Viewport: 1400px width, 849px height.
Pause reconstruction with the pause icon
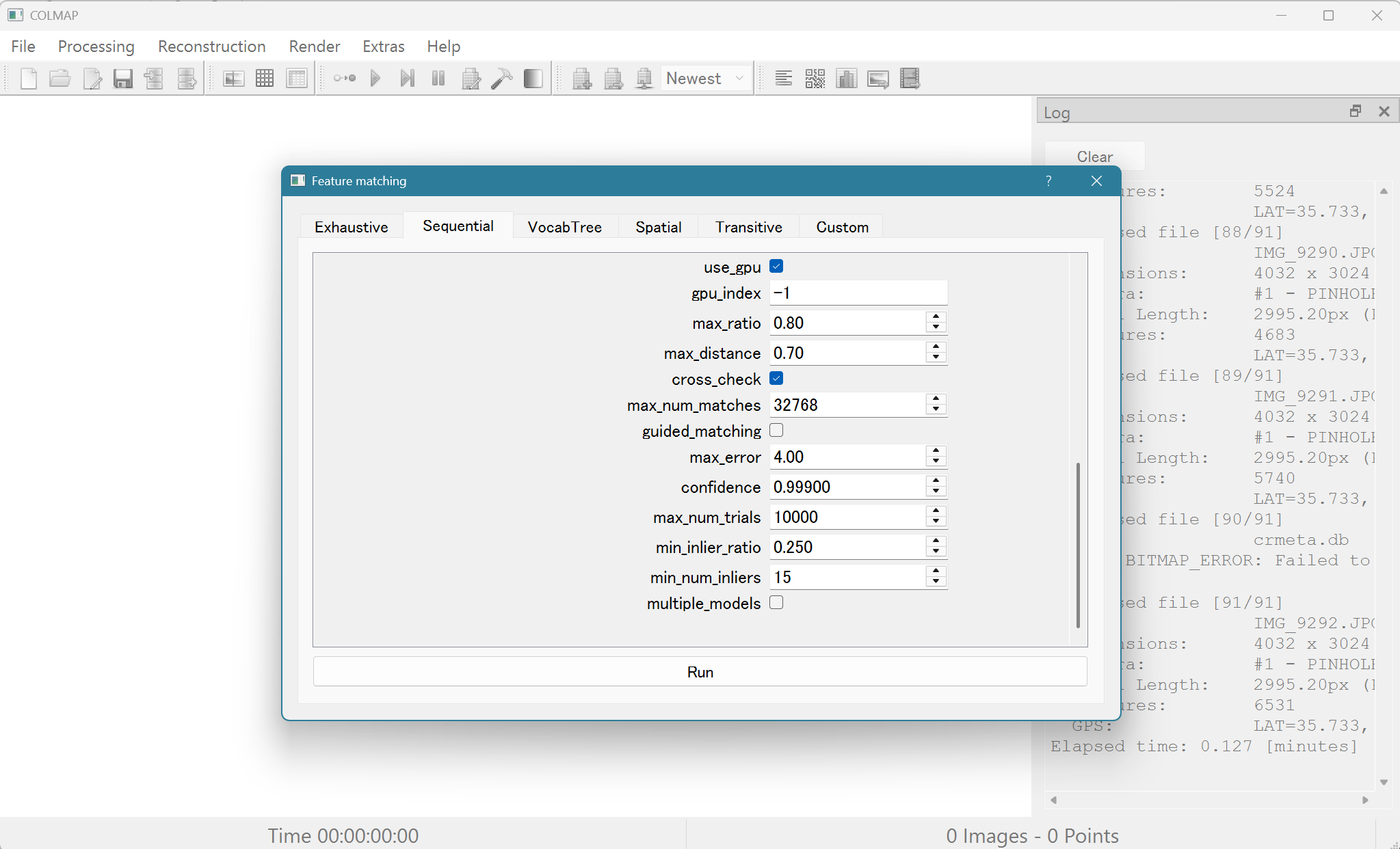click(438, 79)
